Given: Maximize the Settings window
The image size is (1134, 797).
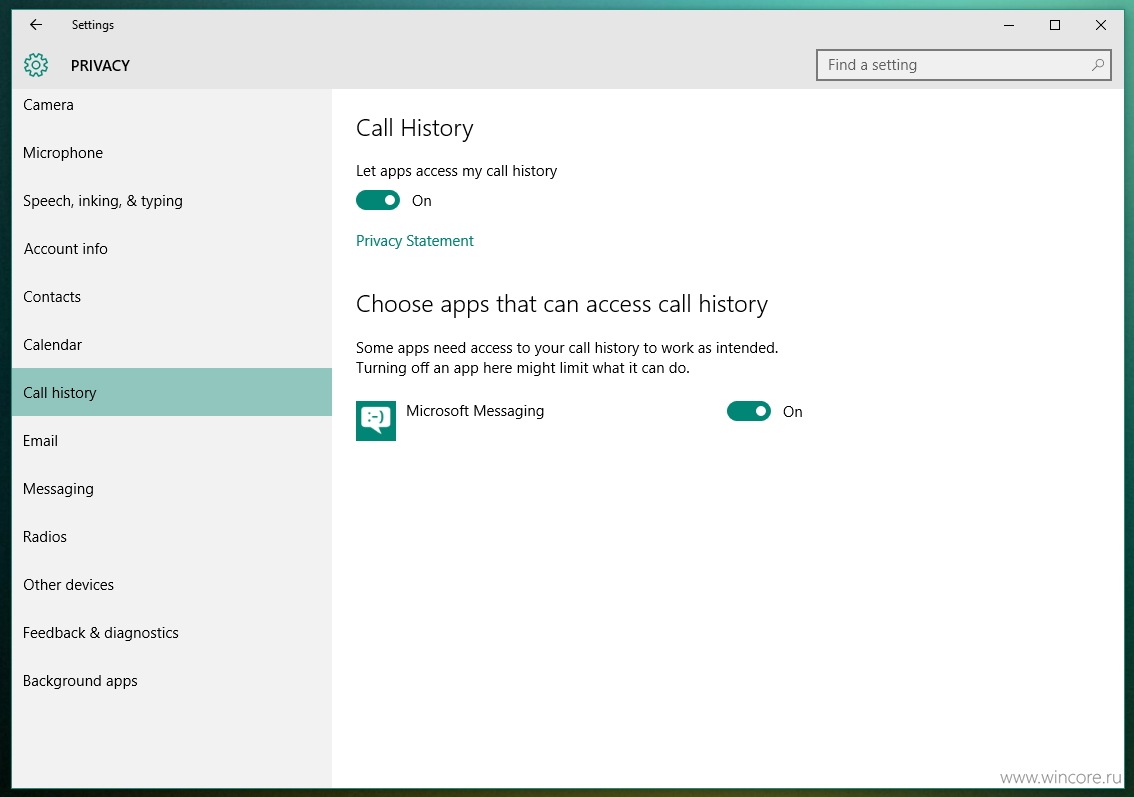Looking at the screenshot, I should pos(1054,25).
